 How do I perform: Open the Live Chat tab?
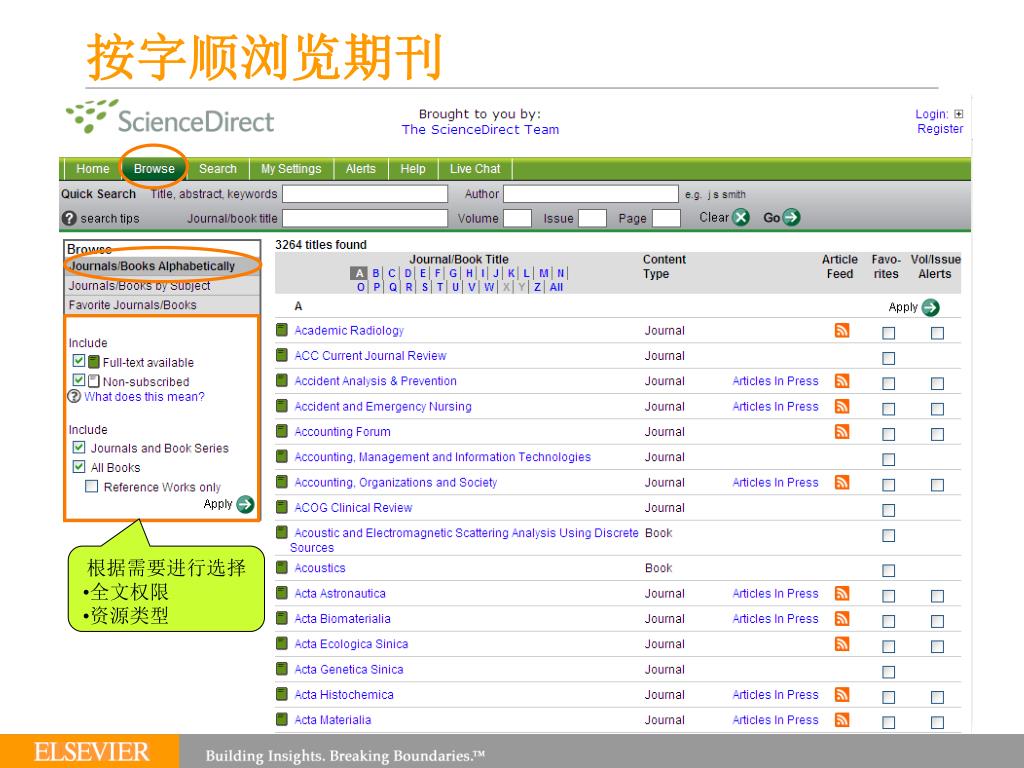coord(475,168)
